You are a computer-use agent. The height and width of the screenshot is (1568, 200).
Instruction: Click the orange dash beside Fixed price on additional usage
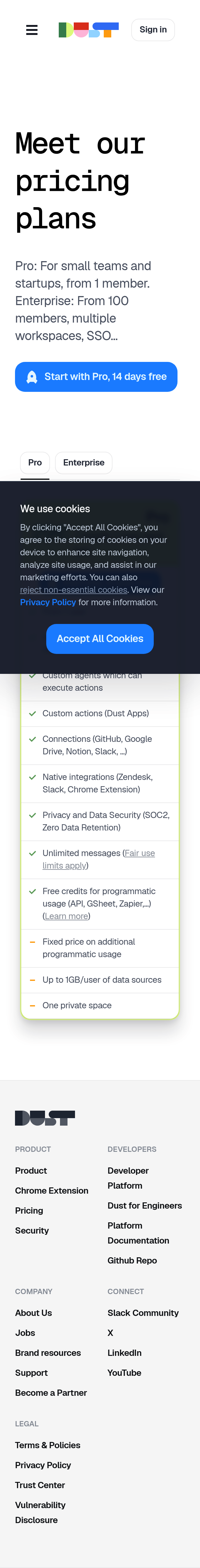[x=33, y=942]
